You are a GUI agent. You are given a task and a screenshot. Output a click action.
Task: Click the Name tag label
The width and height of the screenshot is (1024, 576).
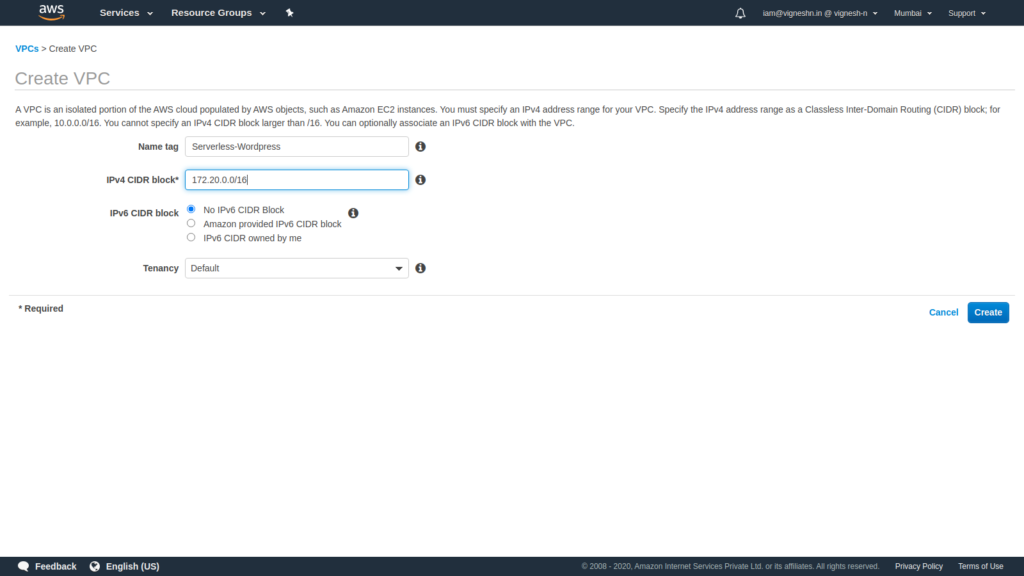point(158,146)
